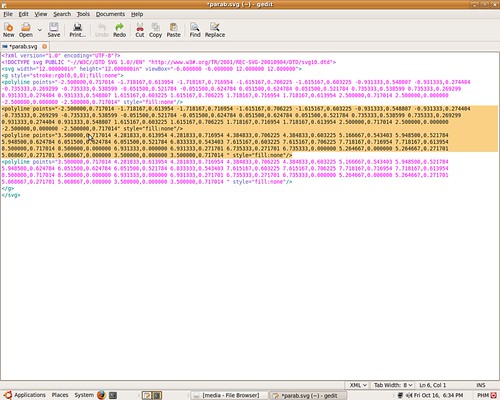500x400 pixels.
Task: Click the <?xml version line
Action: point(61,55)
